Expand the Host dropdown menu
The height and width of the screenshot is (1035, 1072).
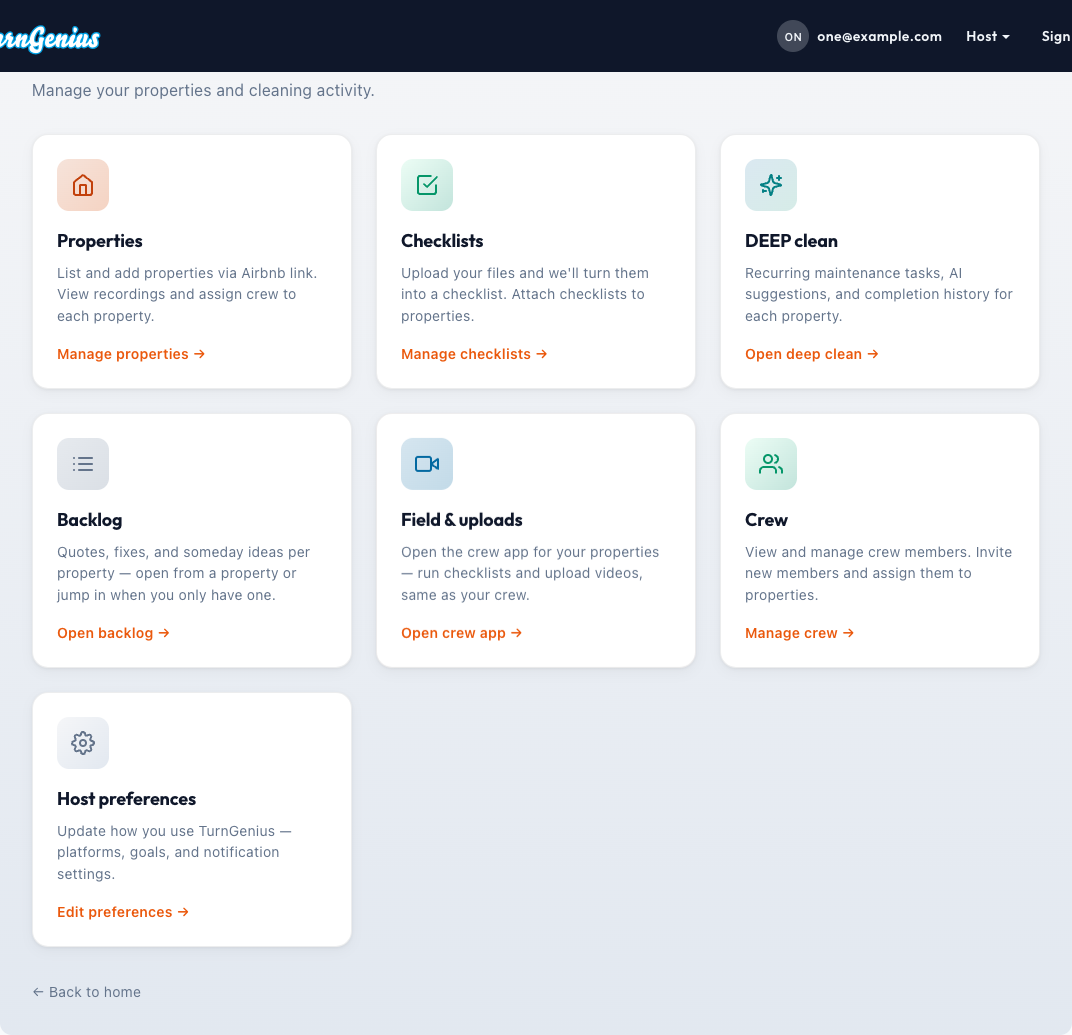pyautogui.click(x=988, y=36)
